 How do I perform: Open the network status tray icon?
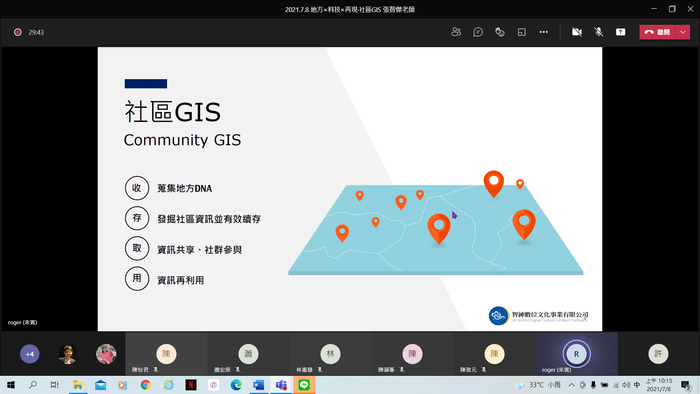click(x=616, y=385)
